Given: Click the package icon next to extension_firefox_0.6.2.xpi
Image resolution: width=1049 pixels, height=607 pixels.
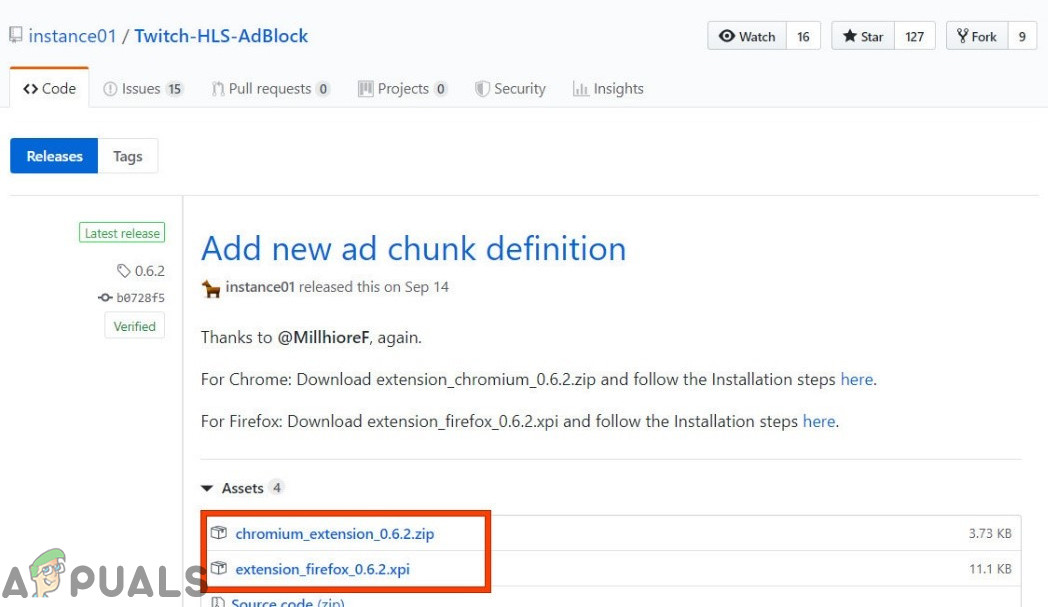Looking at the screenshot, I should coord(219,569).
